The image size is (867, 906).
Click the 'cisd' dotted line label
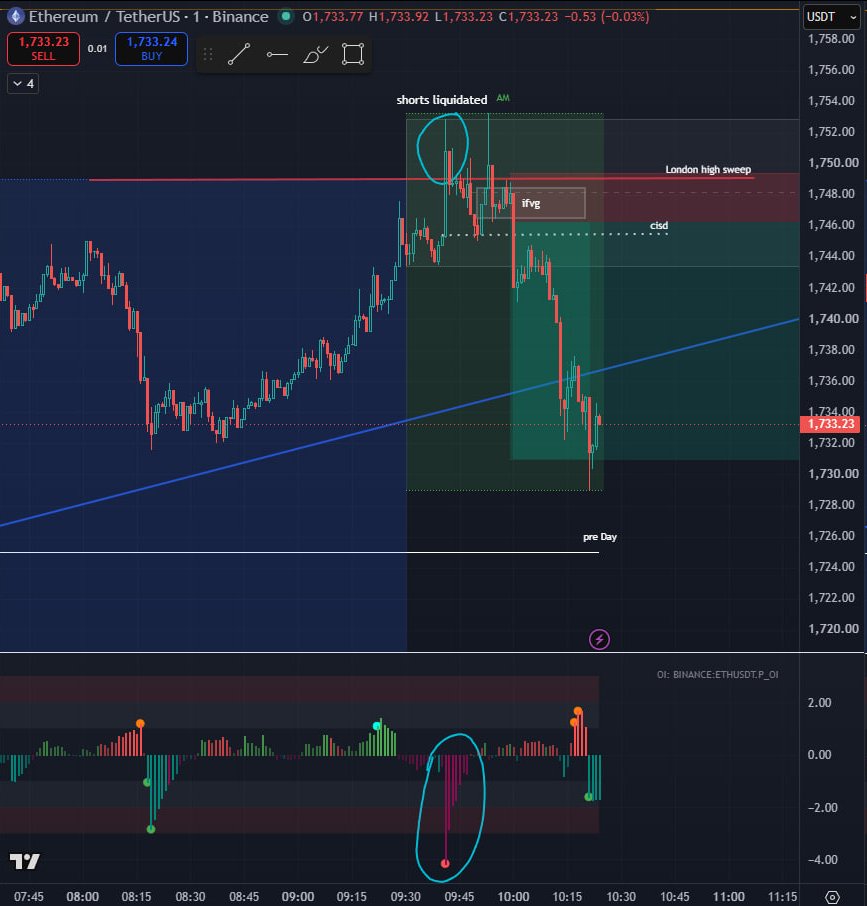click(x=659, y=225)
